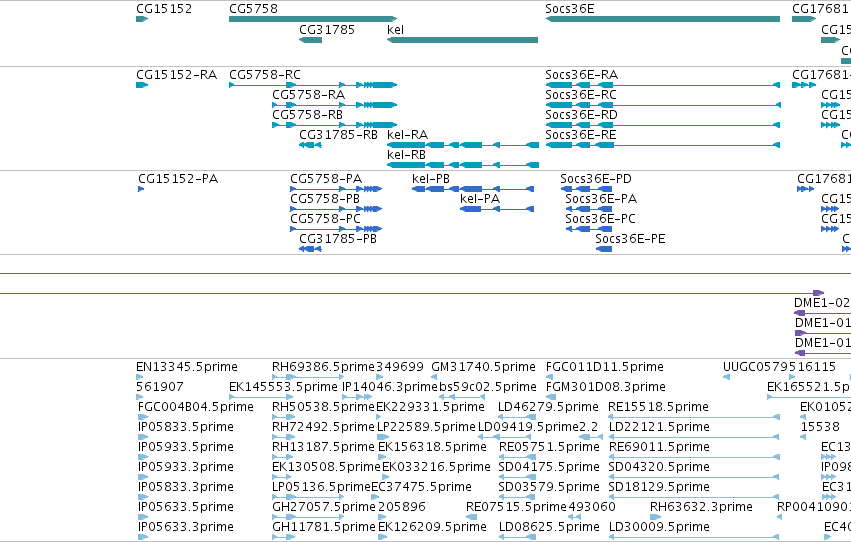The width and height of the screenshot is (851, 542).
Task: Click EST RE15518.5prime
Action: point(658,407)
